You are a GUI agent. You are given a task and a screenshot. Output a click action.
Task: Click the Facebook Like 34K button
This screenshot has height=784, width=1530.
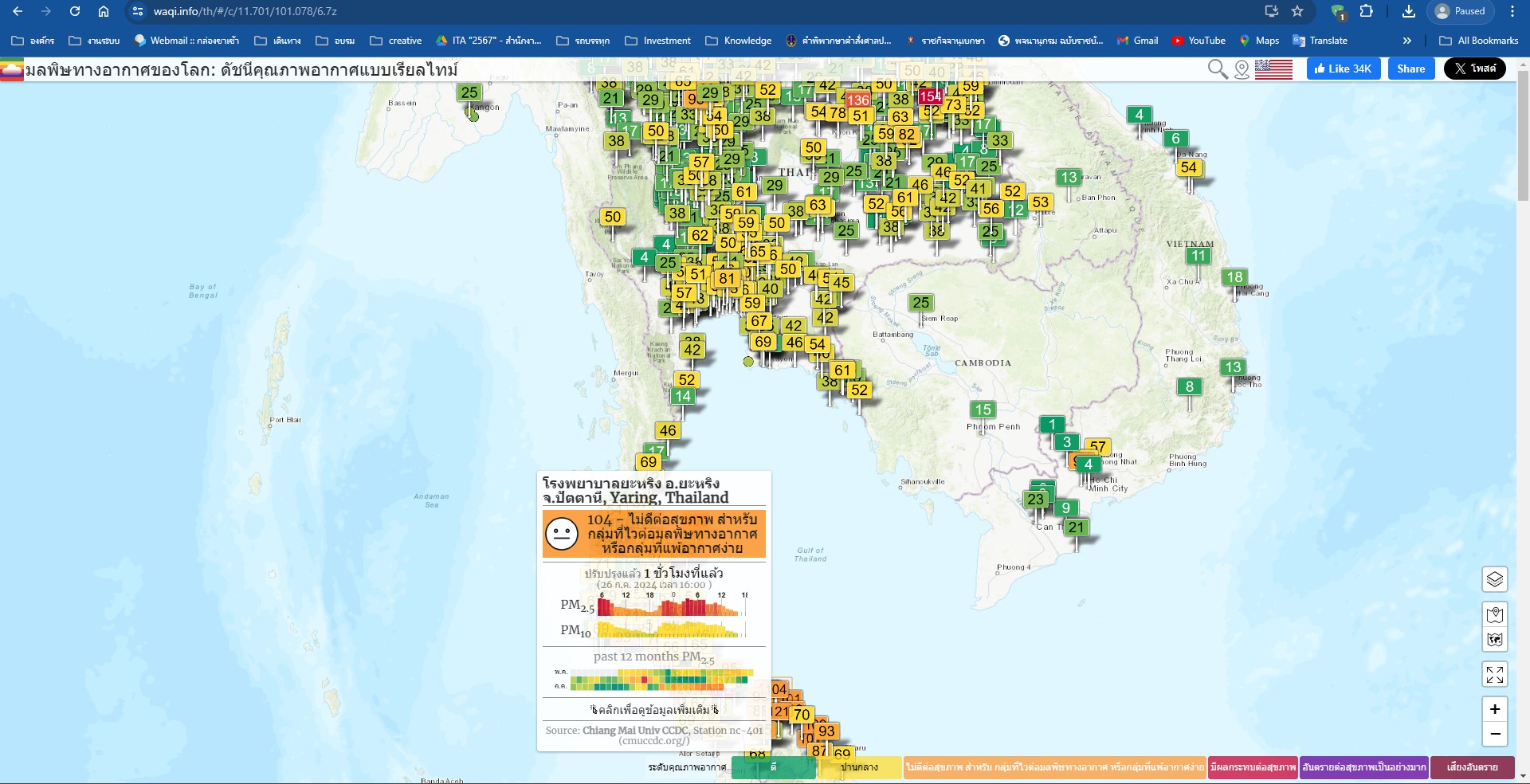(1343, 69)
